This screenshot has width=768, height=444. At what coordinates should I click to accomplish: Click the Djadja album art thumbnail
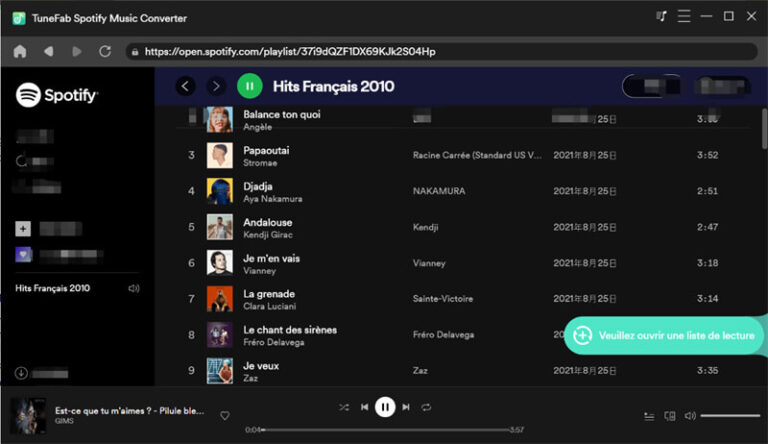coord(219,191)
